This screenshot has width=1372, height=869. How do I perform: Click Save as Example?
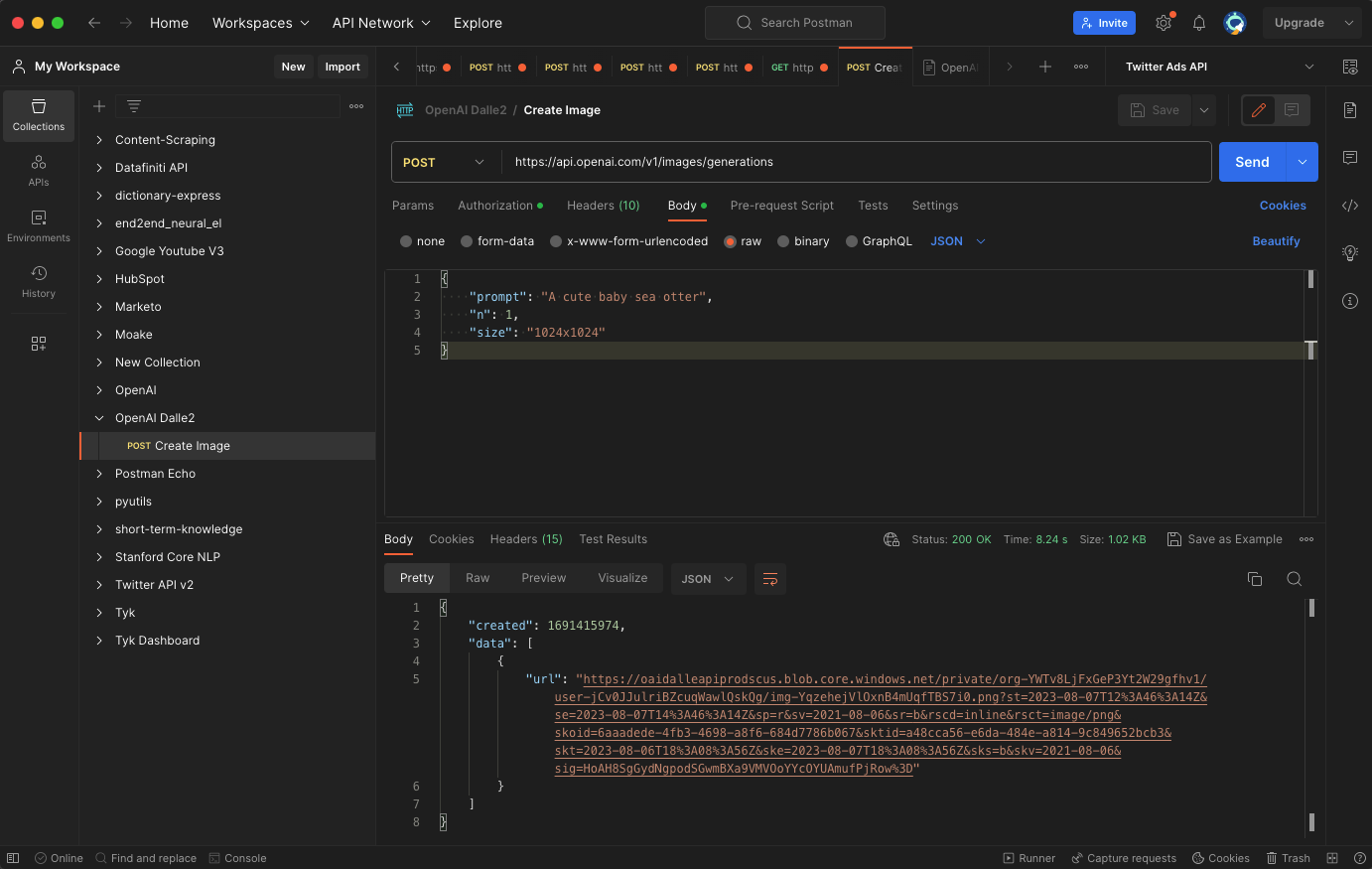coord(1225,539)
